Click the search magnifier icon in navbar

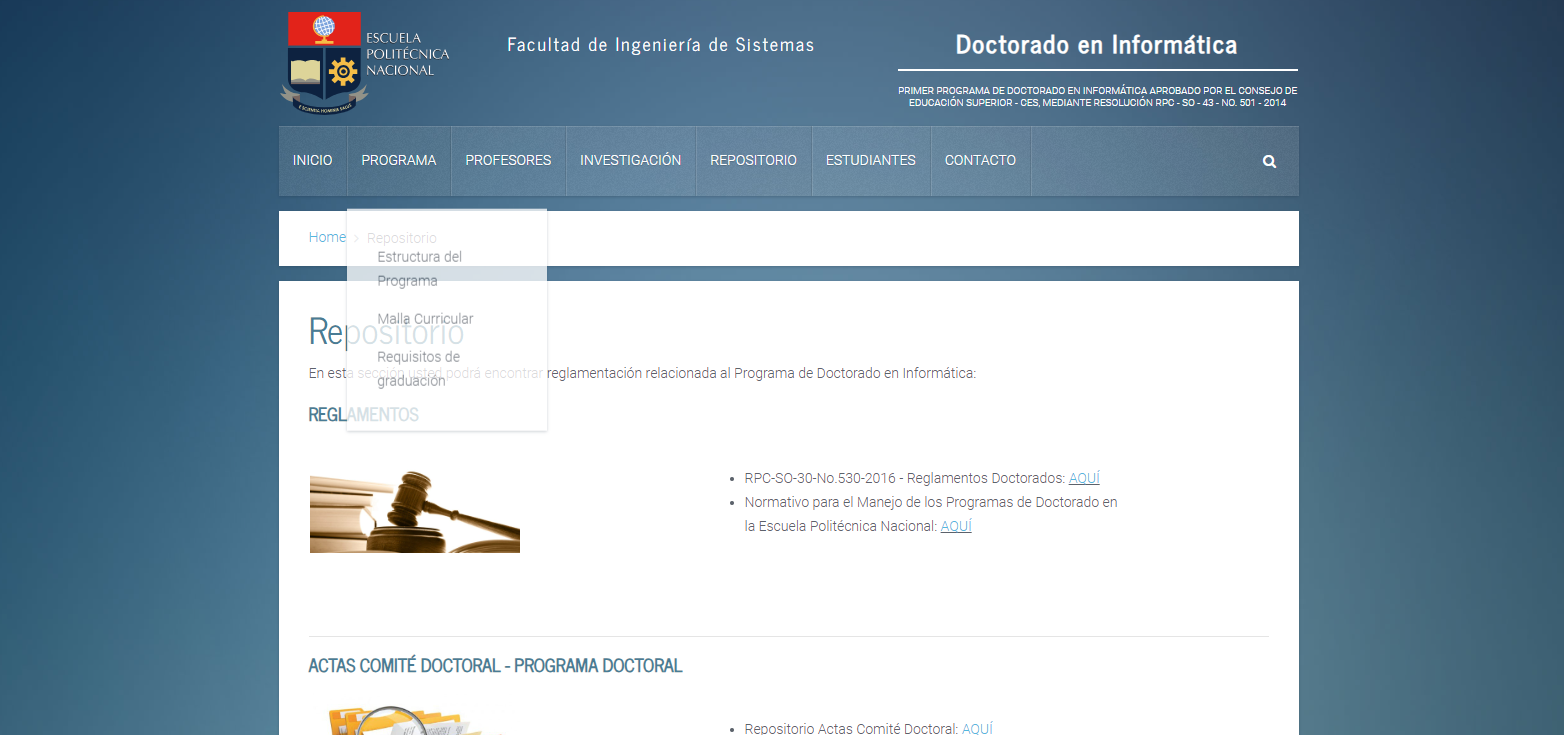click(1269, 161)
